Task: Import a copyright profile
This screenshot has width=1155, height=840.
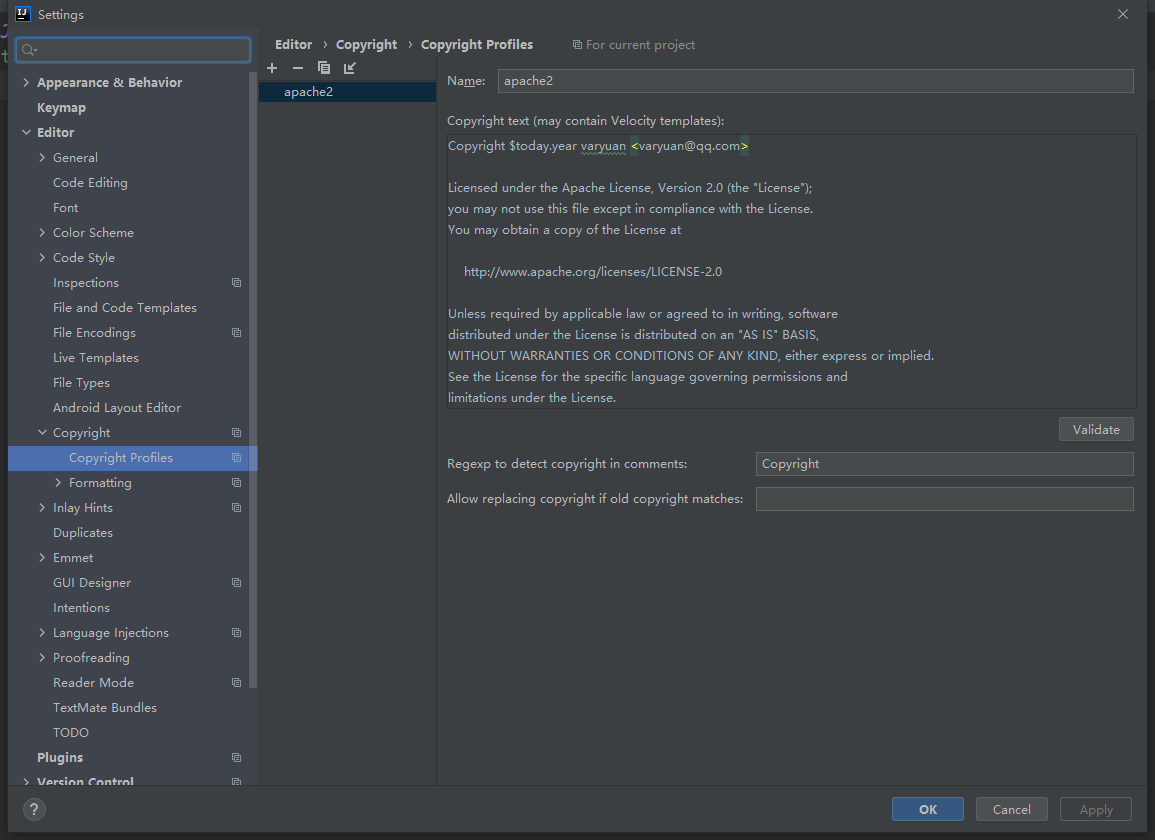Action: click(350, 68)
